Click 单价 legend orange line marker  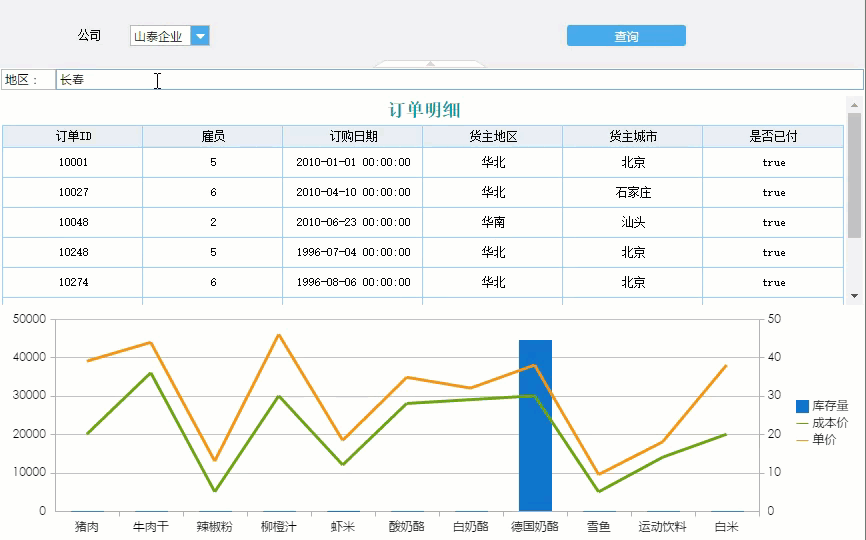coord(802,440)
